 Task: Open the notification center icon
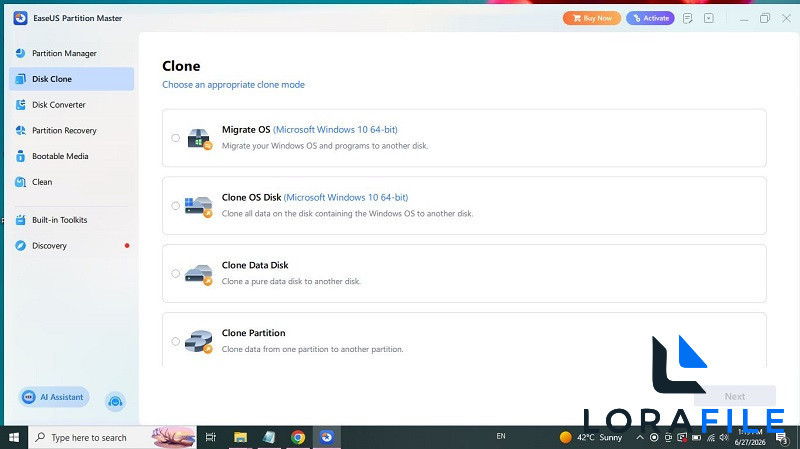tap(782, 437)
